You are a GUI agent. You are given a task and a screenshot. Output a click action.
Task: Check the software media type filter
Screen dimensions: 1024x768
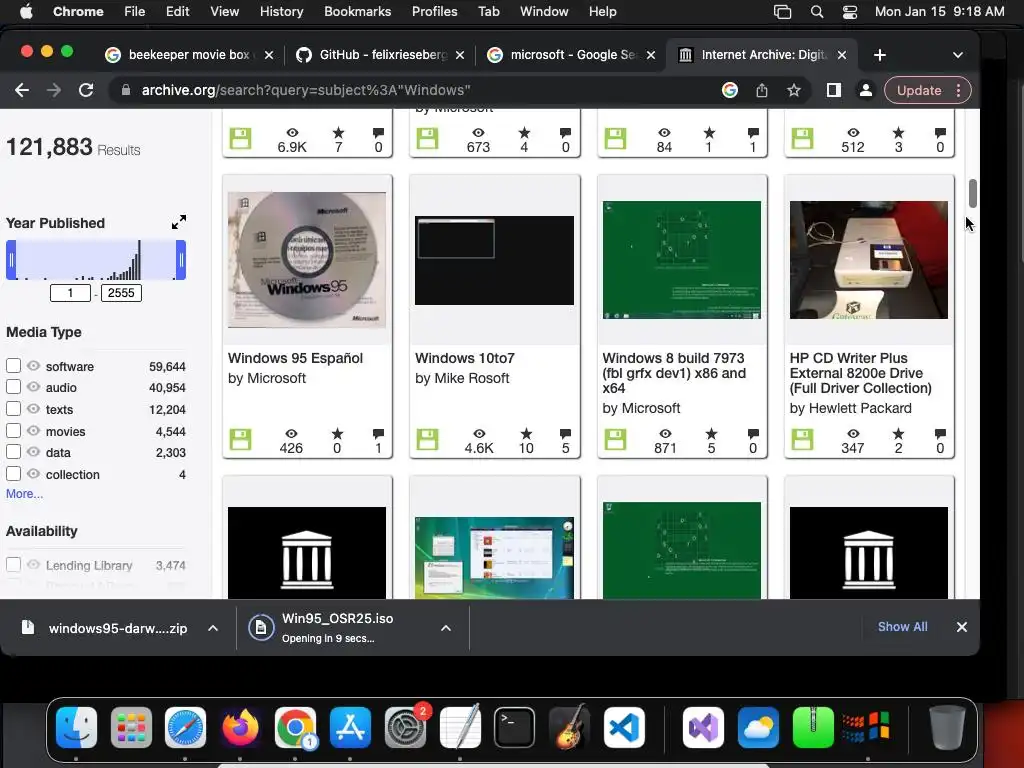(x=13, y=366)
